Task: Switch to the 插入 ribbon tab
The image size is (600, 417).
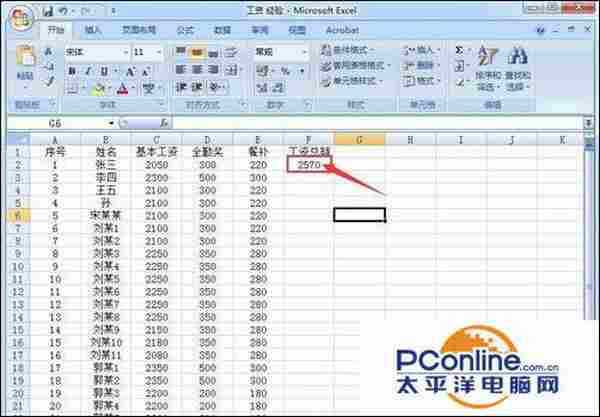Action: [x=93, y=30]
